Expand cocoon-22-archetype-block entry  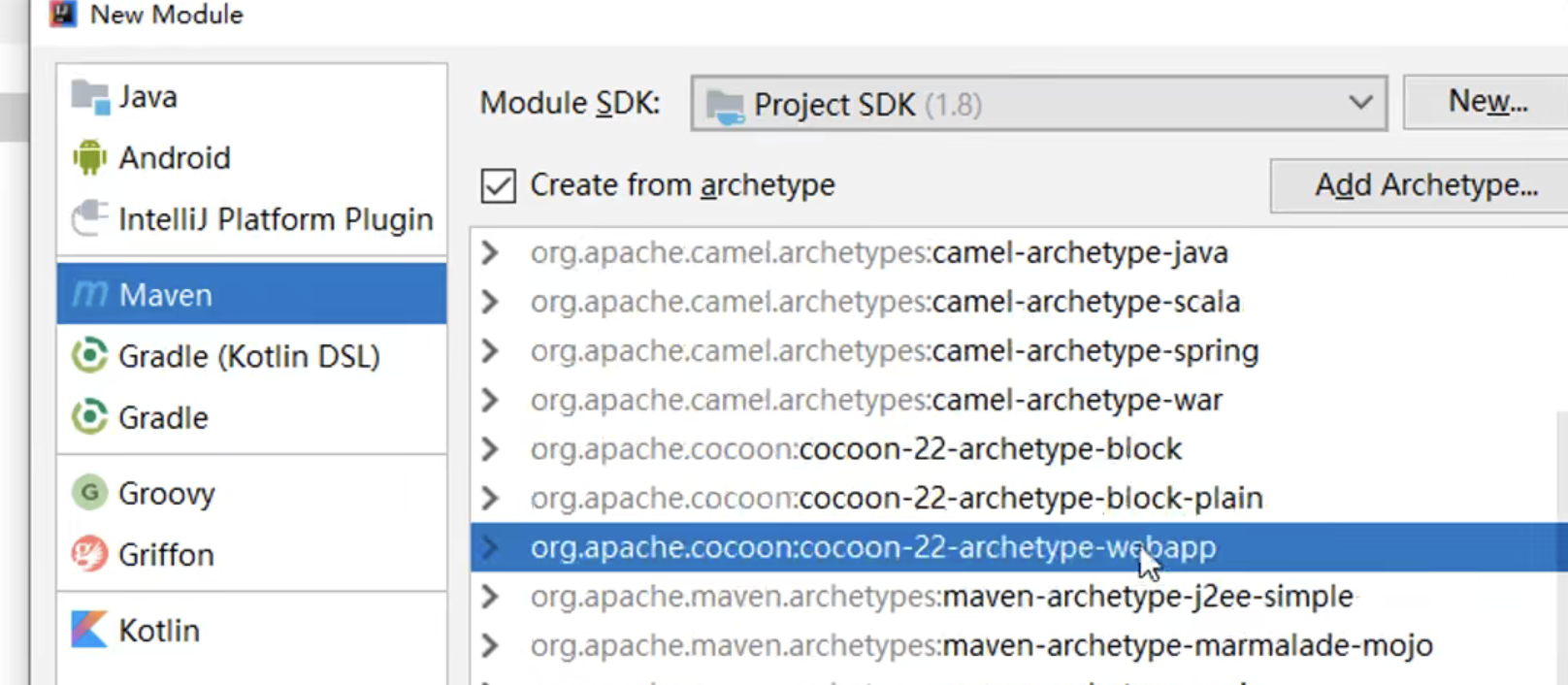[x=491, y=449]
